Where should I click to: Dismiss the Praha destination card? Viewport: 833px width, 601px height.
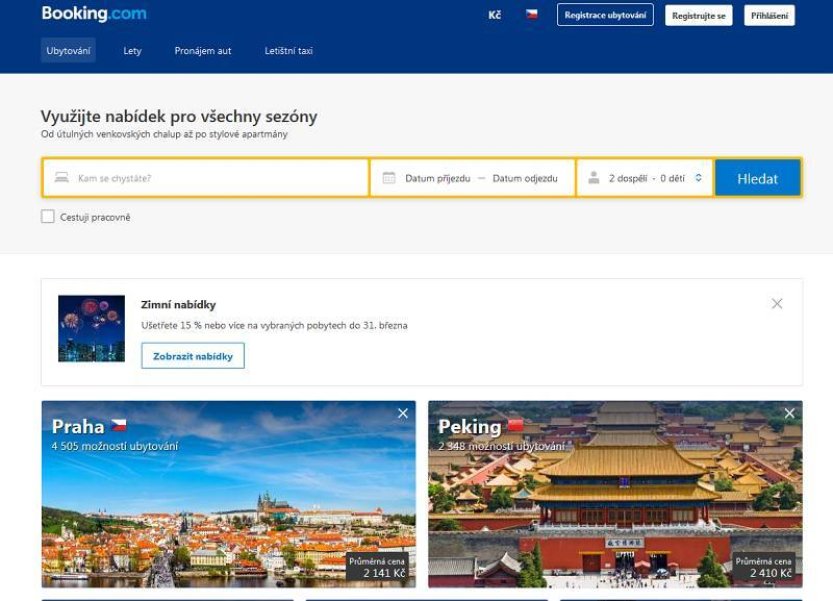tap(404, 412)
